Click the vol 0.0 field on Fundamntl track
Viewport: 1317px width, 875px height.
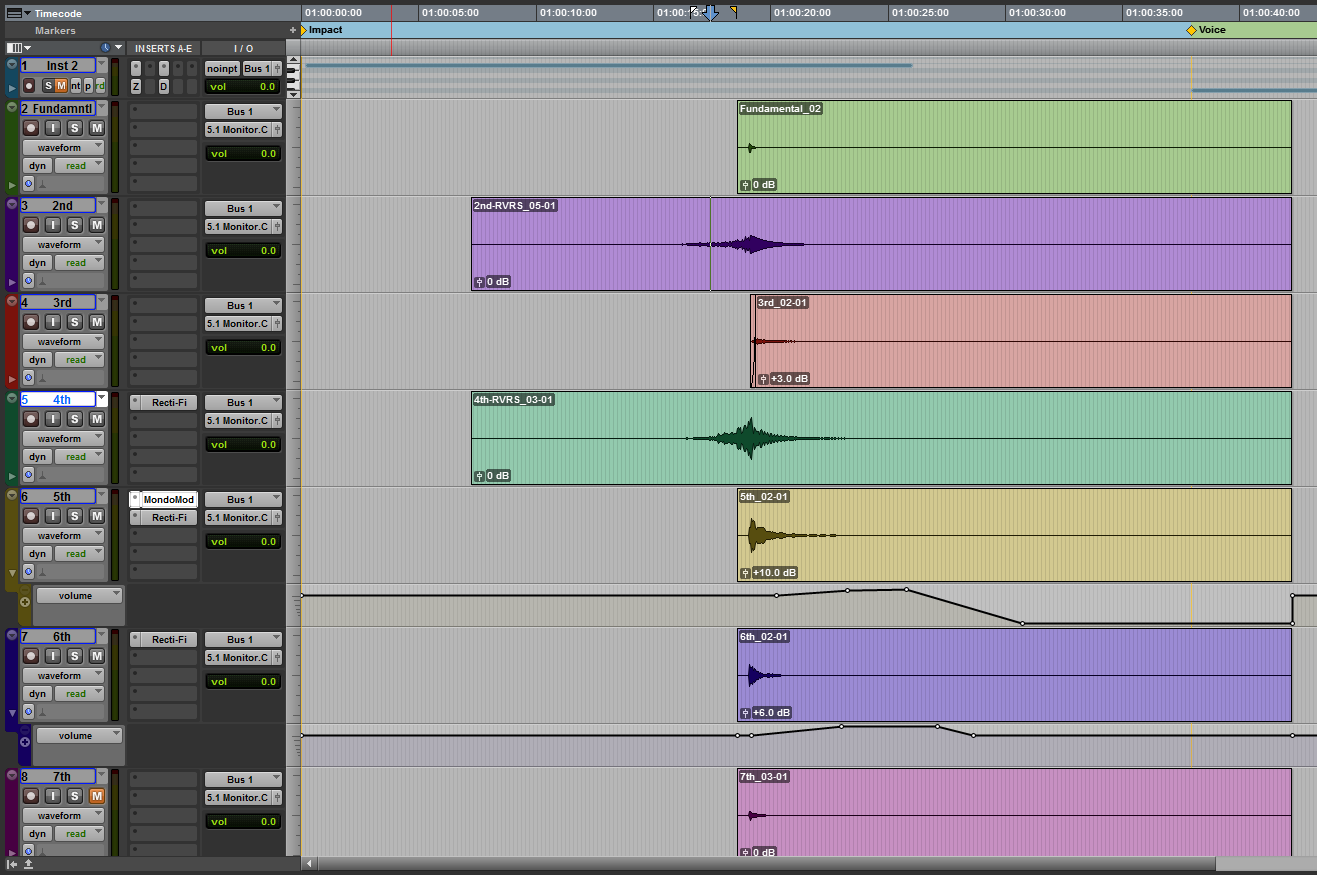[243, 154]
